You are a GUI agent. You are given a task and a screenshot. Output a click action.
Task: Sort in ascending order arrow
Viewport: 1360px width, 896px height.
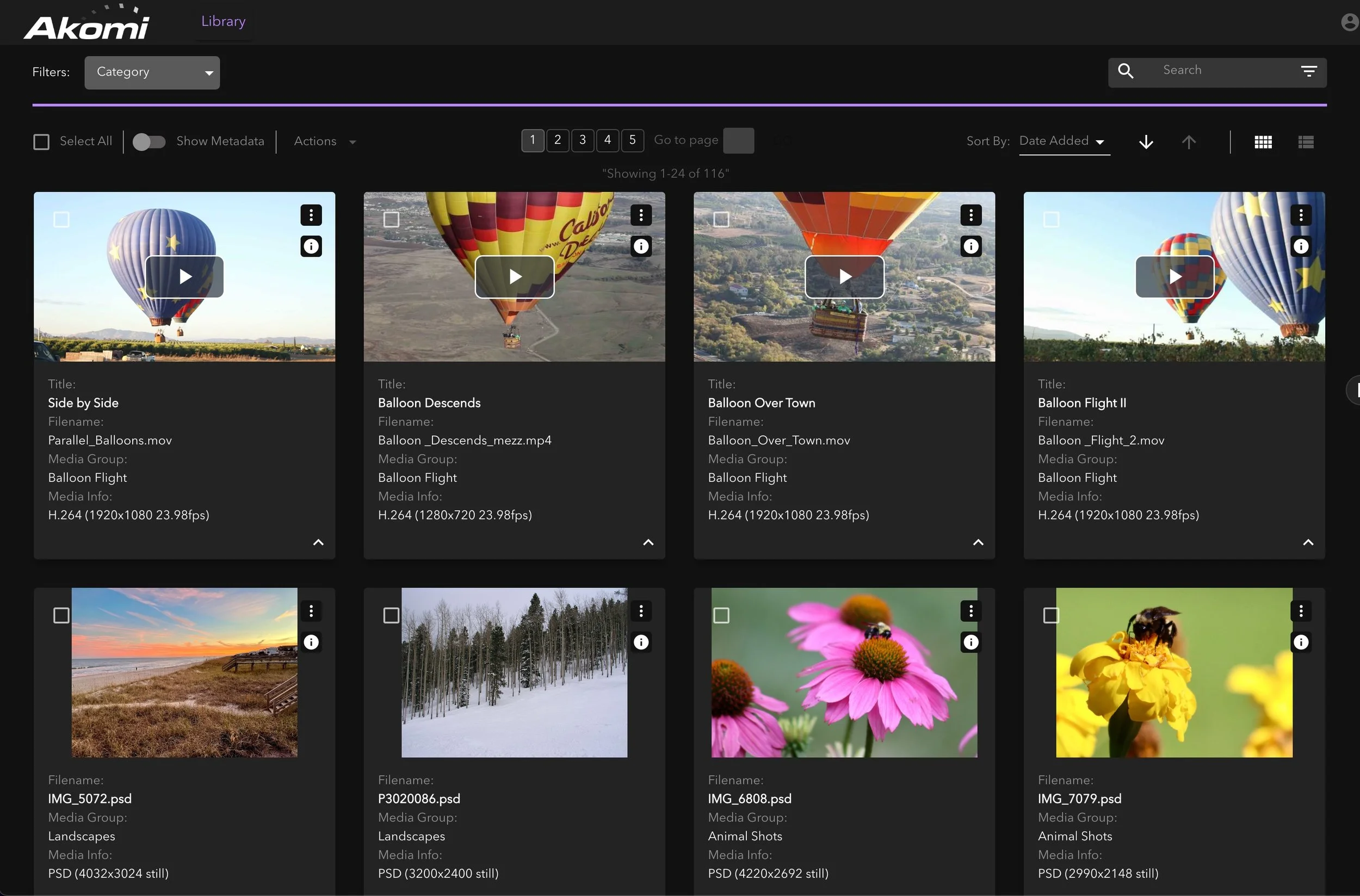point(1189,141)
